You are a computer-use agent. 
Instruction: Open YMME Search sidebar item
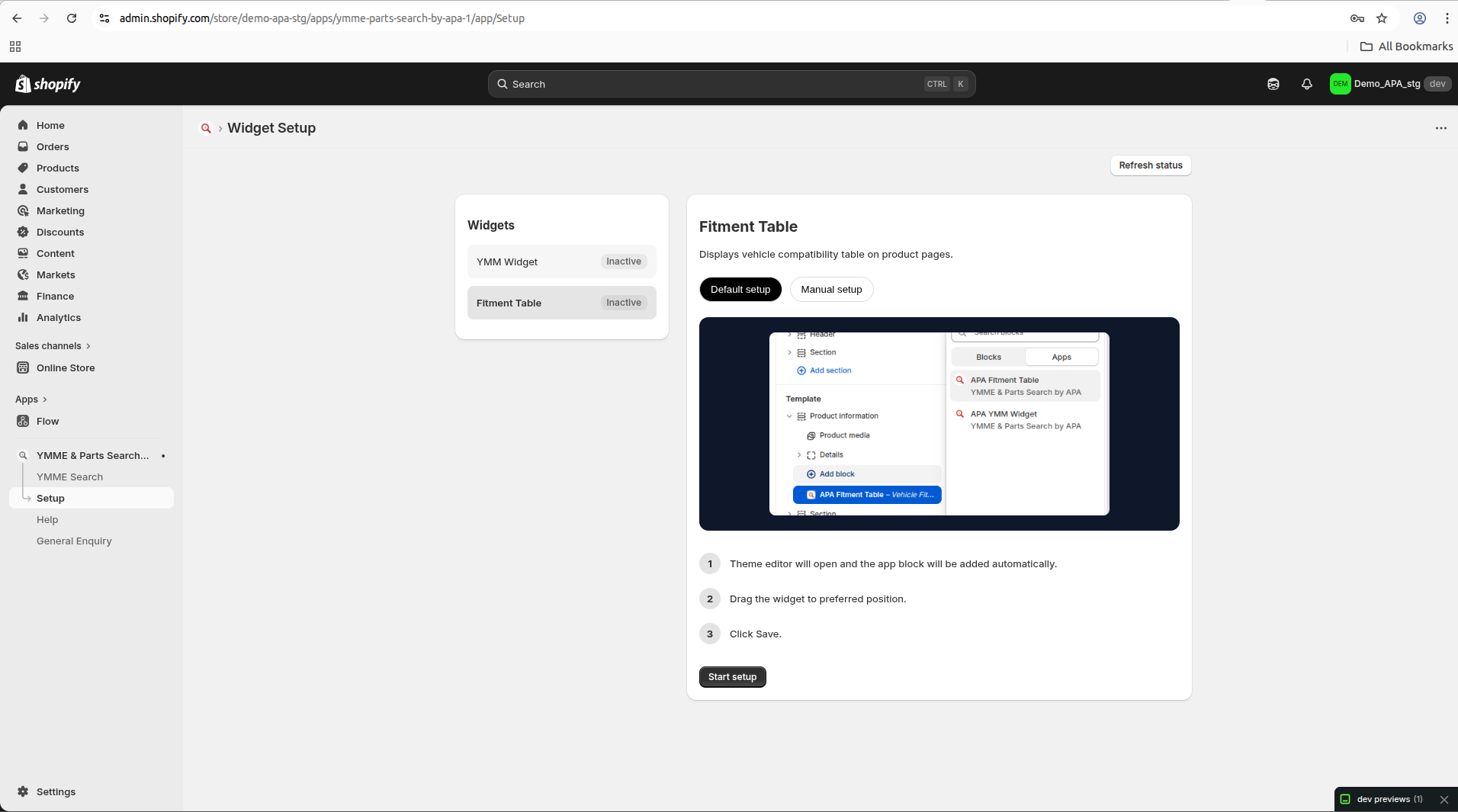(69, 477)
